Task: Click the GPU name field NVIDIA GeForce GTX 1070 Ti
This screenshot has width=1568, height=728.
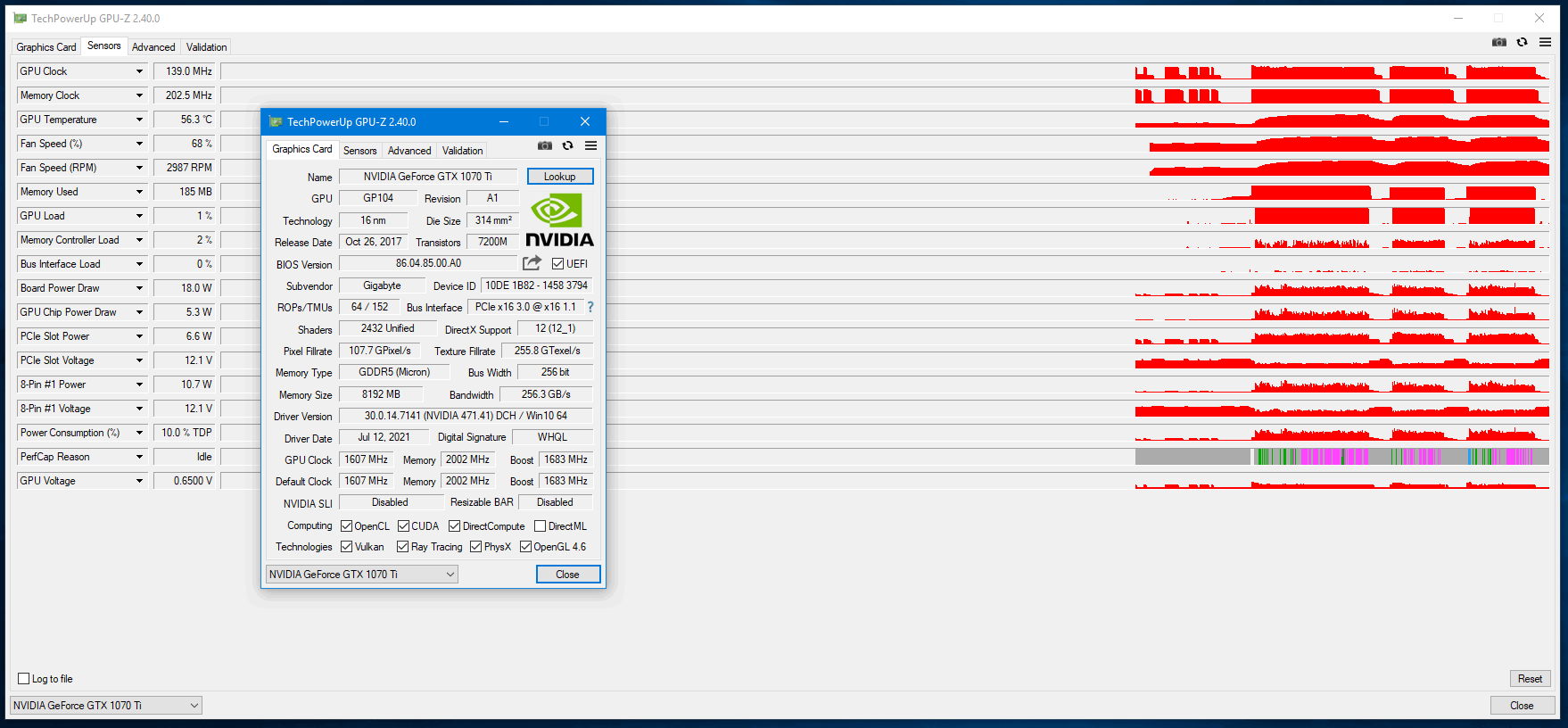Action: click(428, 177)
